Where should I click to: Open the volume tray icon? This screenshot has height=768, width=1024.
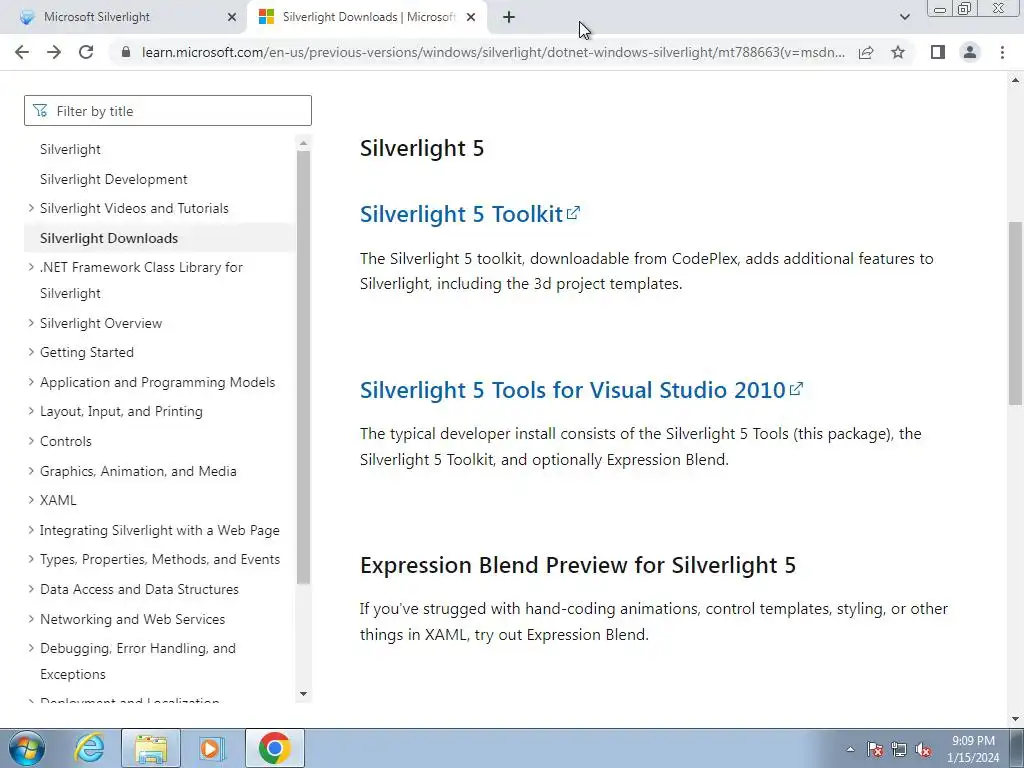coord(923,749)
